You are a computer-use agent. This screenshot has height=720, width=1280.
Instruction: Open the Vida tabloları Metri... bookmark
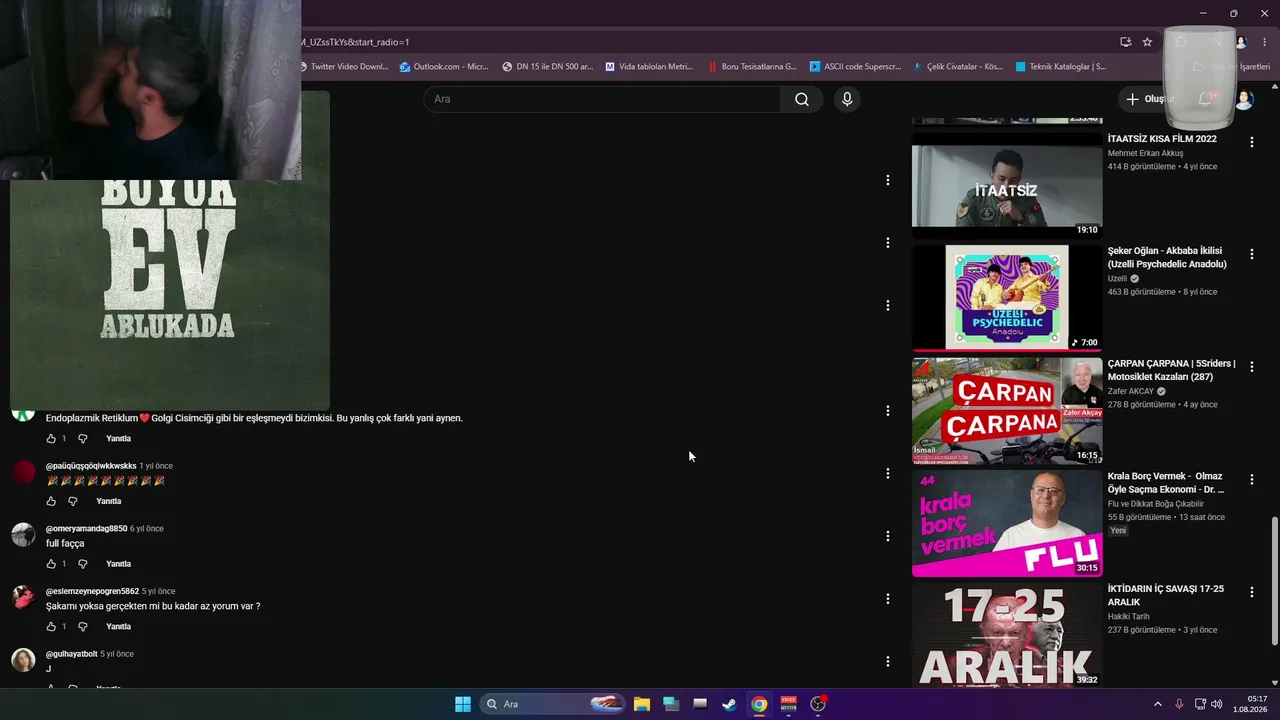[649, 67]
